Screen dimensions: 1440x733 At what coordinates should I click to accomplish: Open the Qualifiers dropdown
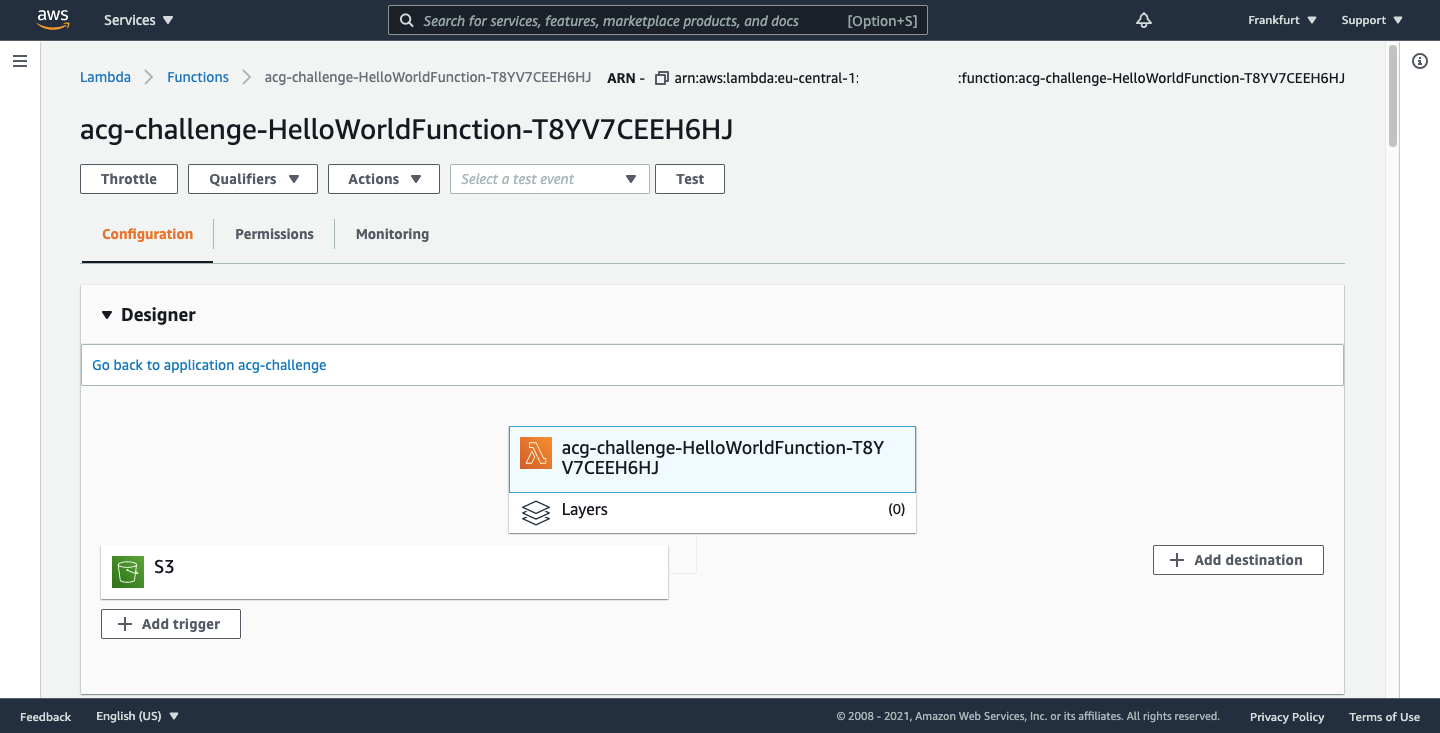(253, 179)
